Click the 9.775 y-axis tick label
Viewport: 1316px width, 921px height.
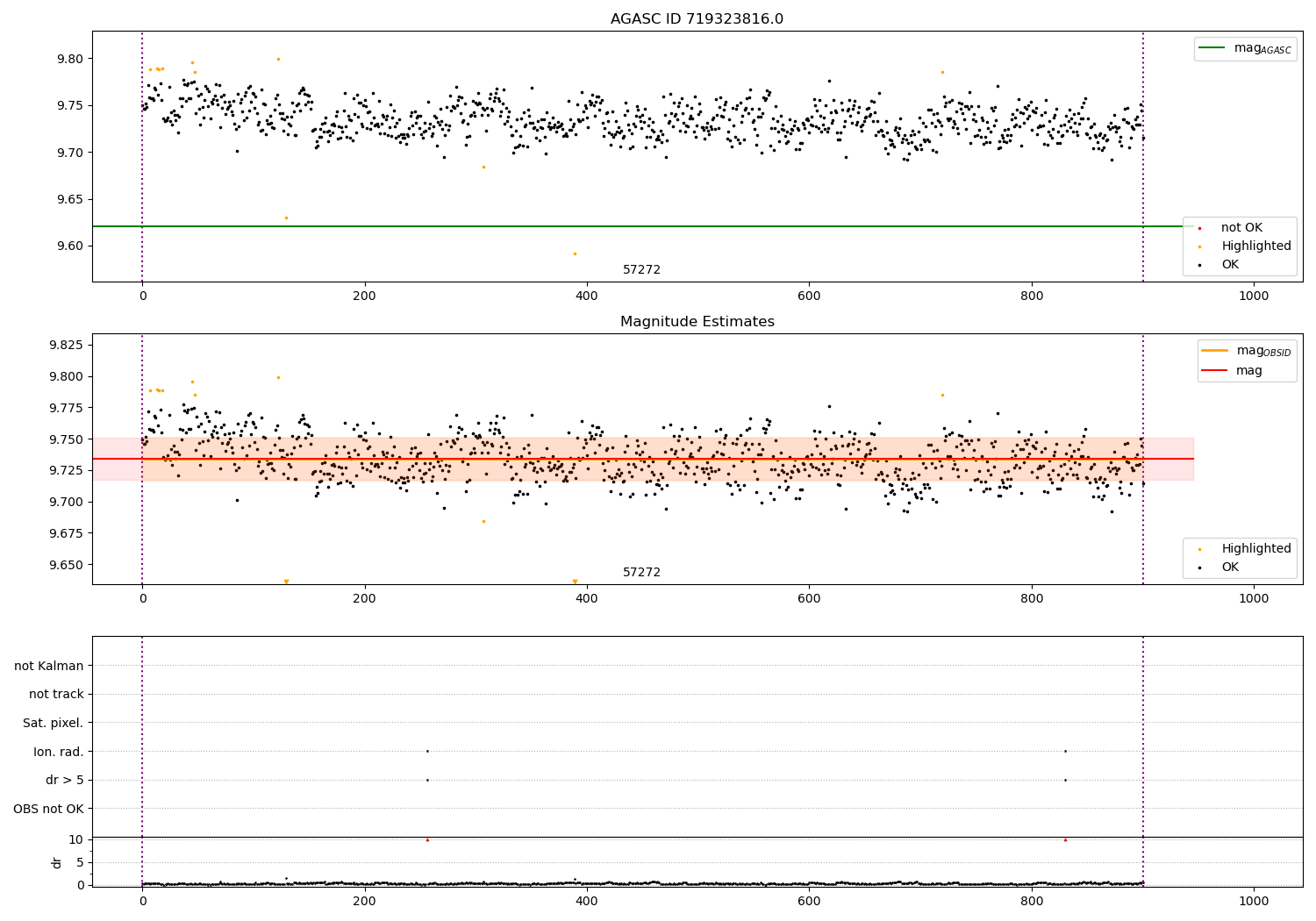68,408
